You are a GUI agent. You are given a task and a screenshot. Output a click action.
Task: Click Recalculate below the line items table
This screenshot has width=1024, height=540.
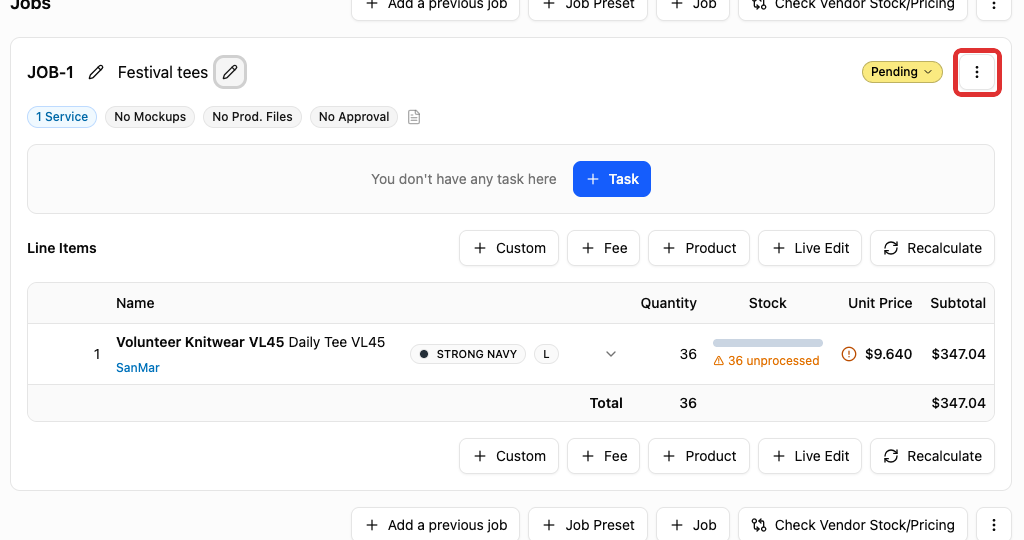click(x=932, y=456)
